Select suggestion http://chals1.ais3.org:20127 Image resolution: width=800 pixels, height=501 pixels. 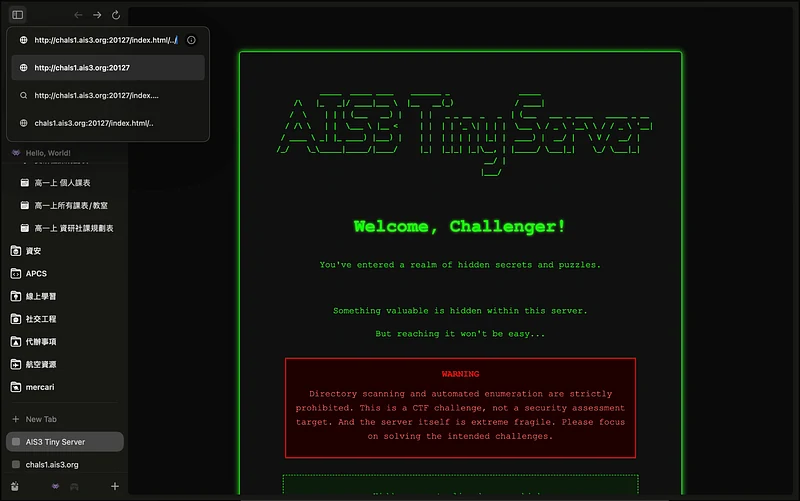click(108, 67)
